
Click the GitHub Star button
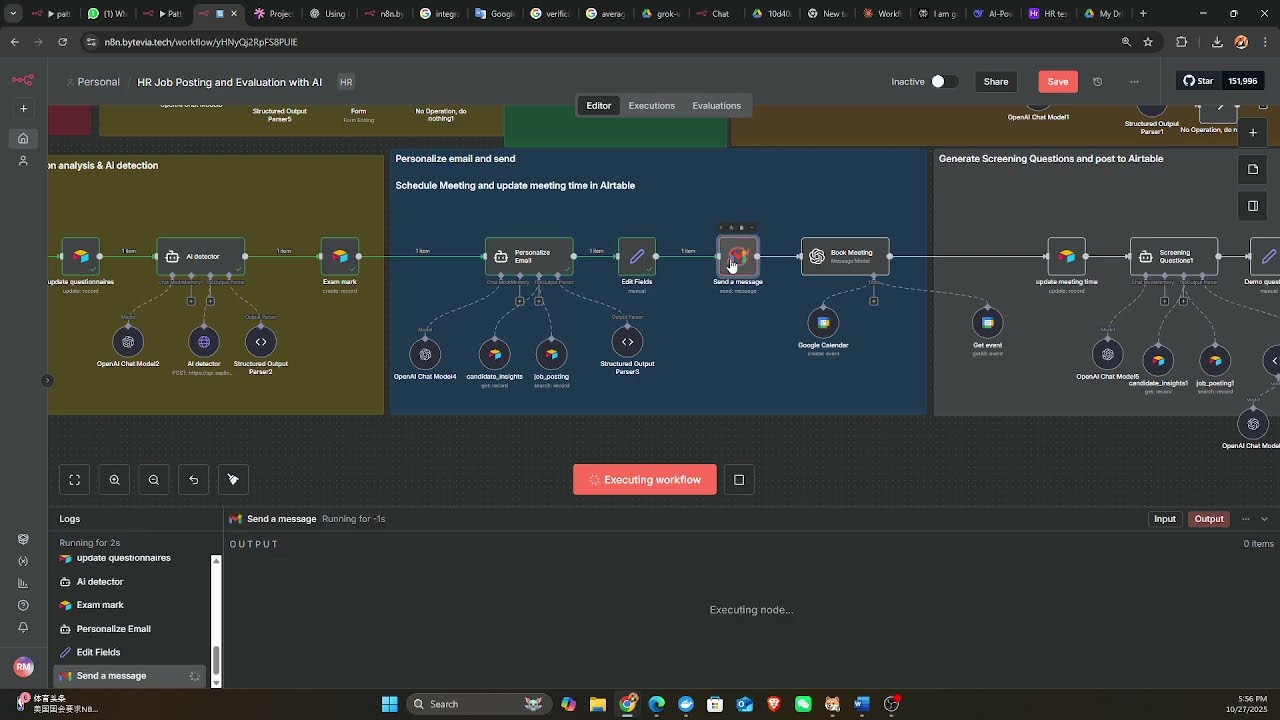coord(1199,82)
